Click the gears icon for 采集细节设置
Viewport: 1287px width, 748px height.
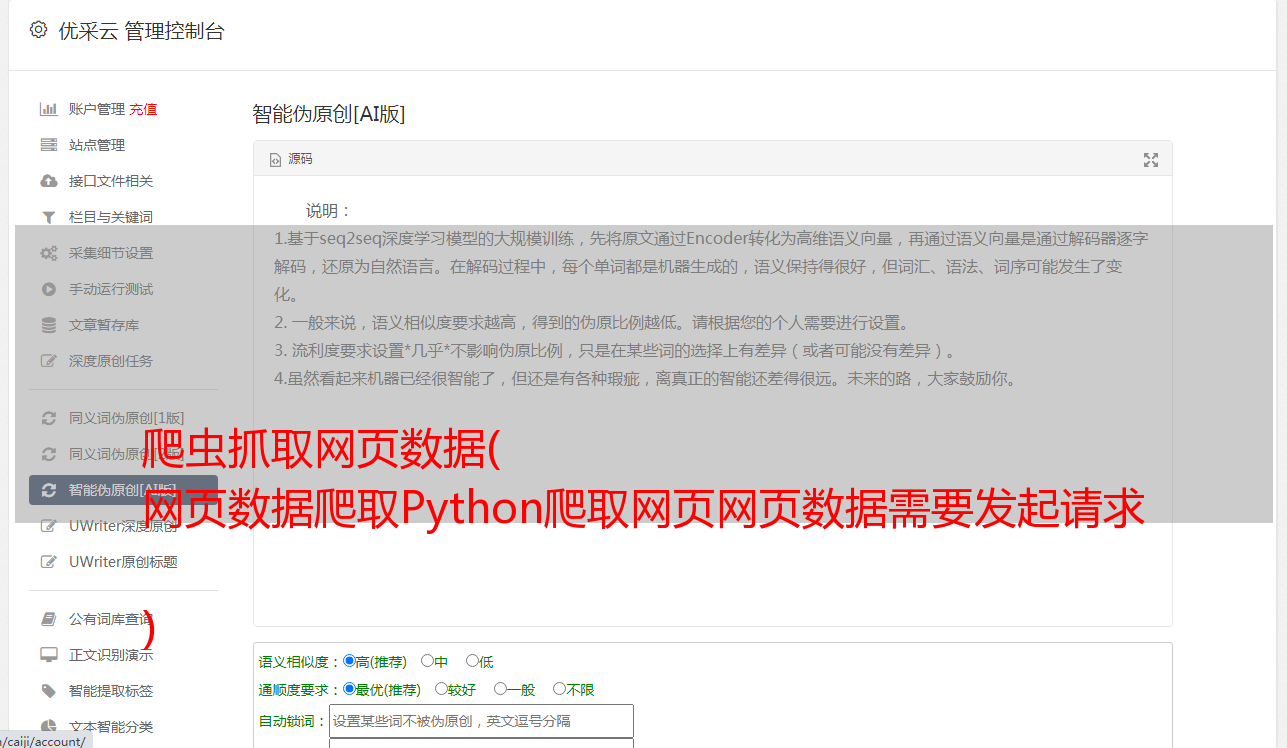[x=48, y=253]
